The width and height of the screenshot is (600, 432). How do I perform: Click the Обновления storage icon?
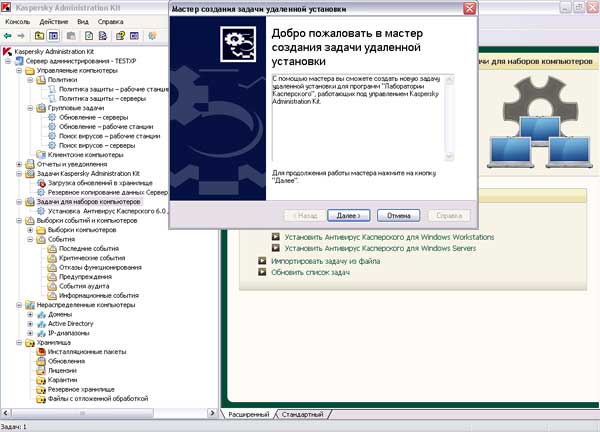point(41,361)
